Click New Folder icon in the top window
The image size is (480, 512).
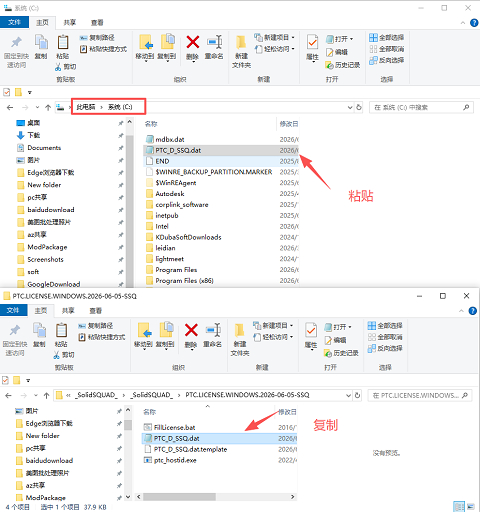pos(241,43)
